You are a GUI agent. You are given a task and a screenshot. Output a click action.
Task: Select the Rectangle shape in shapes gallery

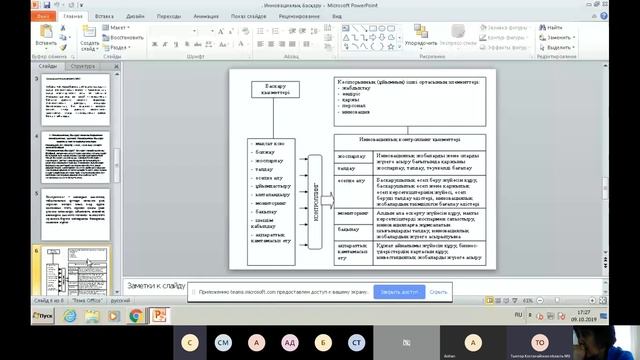[x=373, y=28]
